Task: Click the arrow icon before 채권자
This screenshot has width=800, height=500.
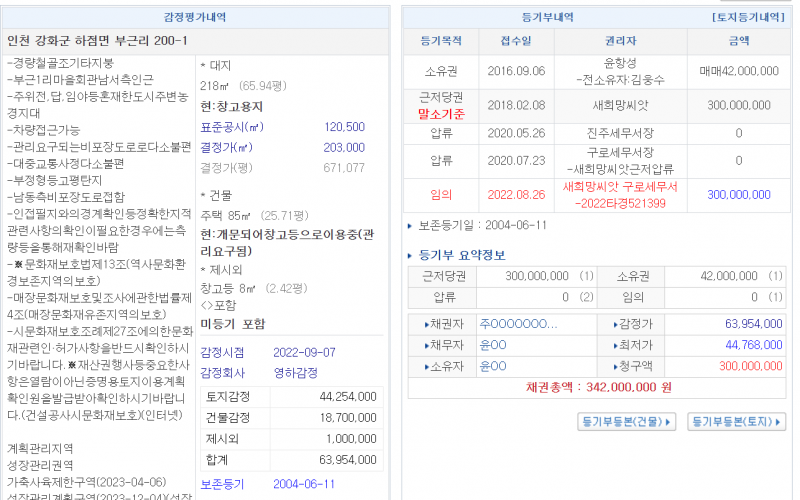Action: click(425, 325)
